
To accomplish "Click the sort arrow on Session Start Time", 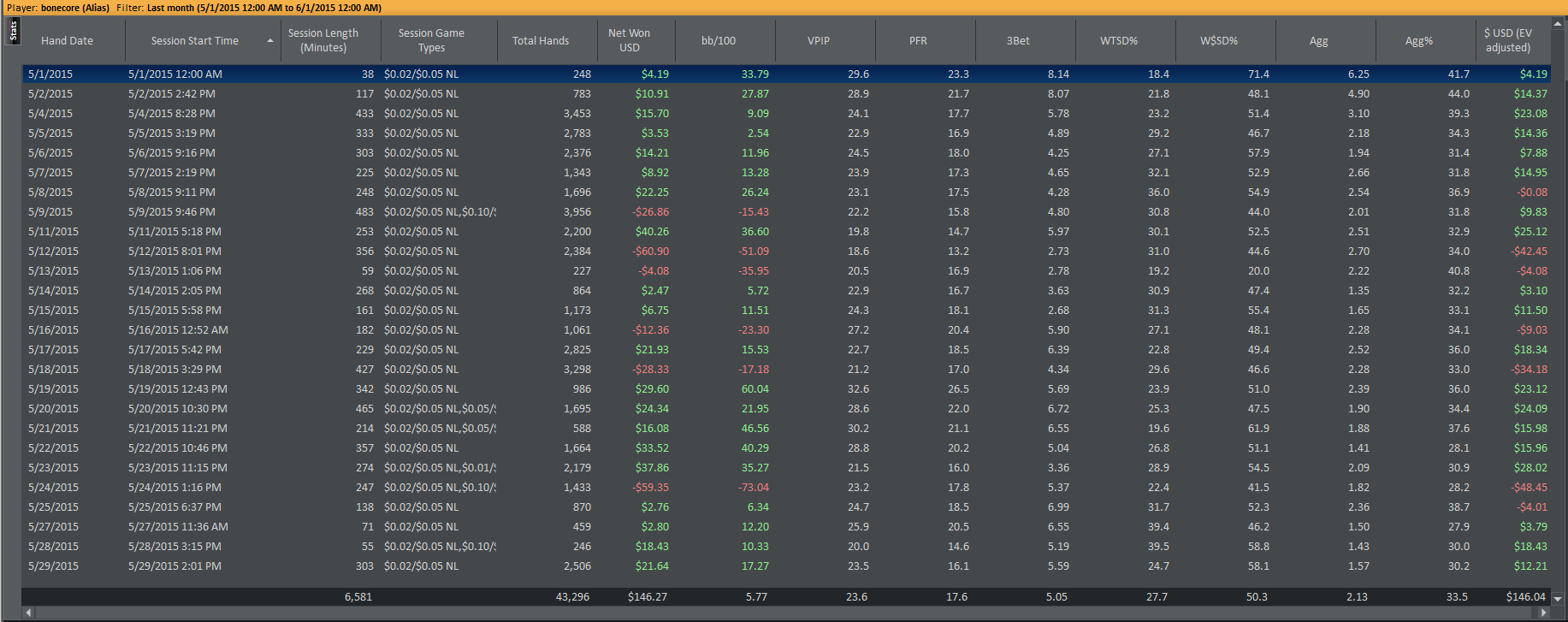I will 270,41.
